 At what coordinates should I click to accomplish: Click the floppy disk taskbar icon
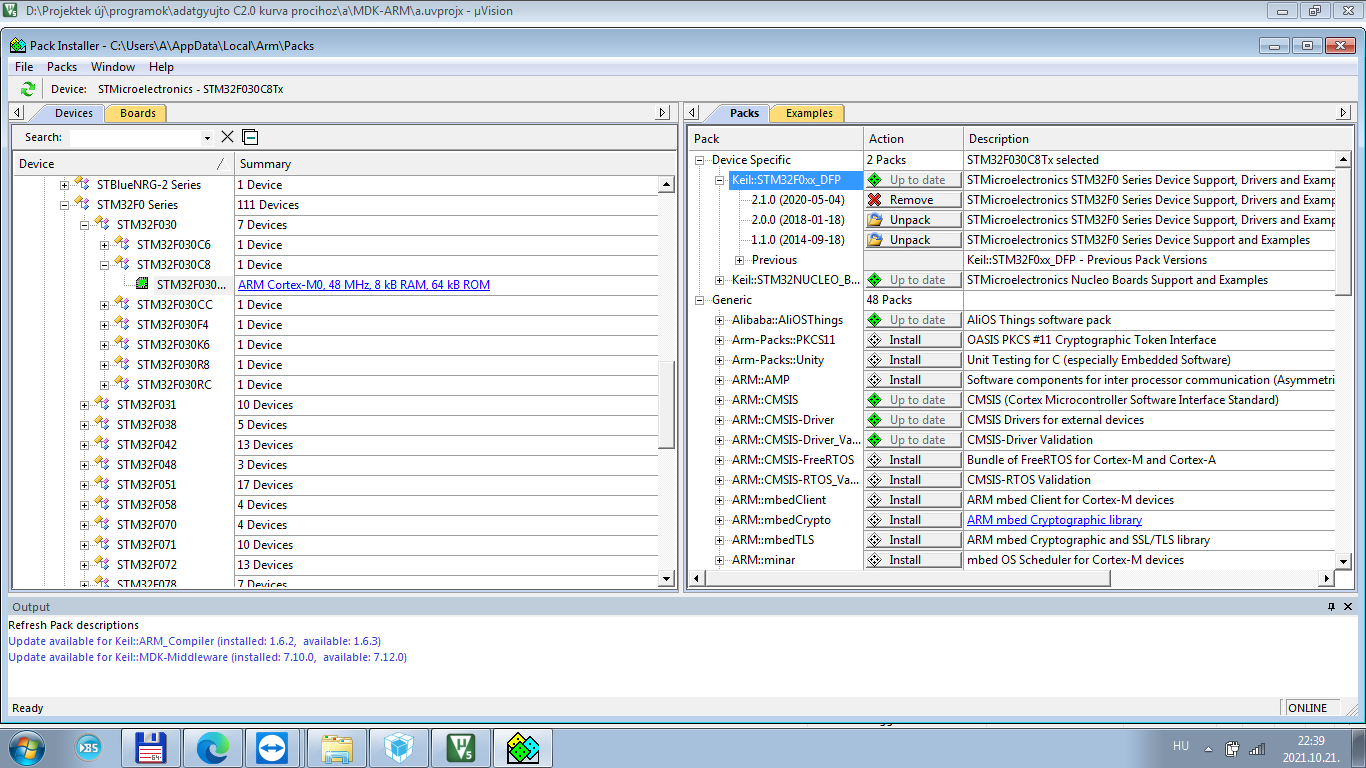(x=151, y=747)
